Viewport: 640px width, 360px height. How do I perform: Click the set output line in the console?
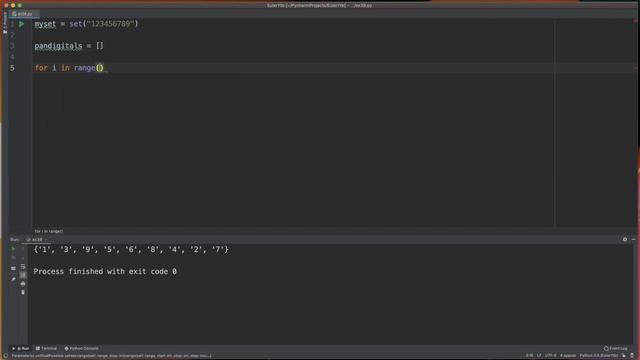tap(131, 249)
